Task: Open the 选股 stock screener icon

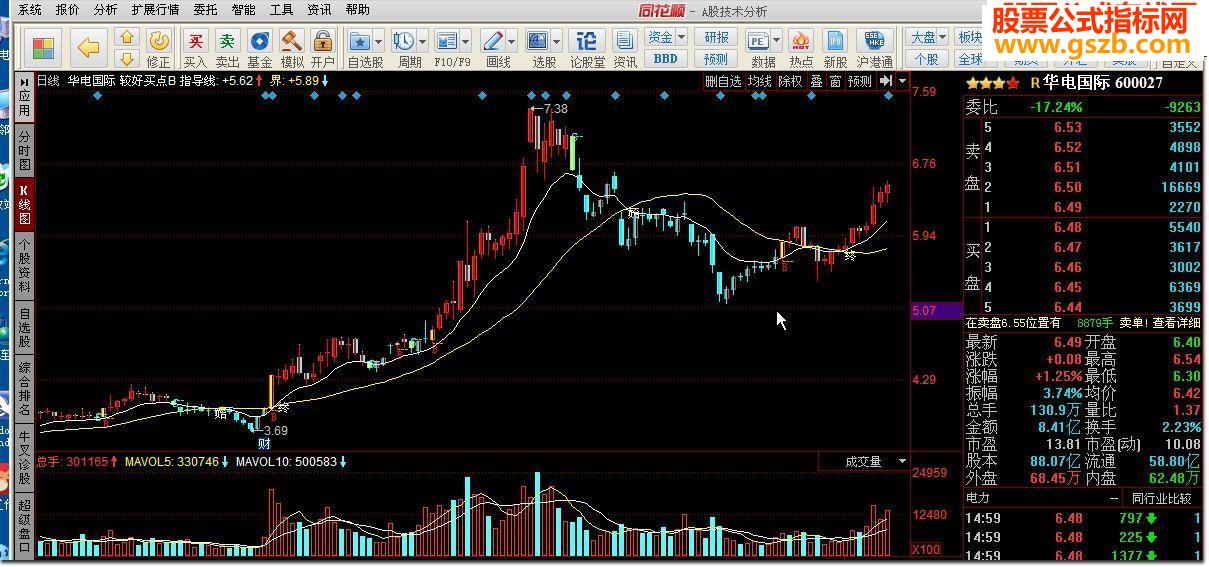Action: point(538,41)
